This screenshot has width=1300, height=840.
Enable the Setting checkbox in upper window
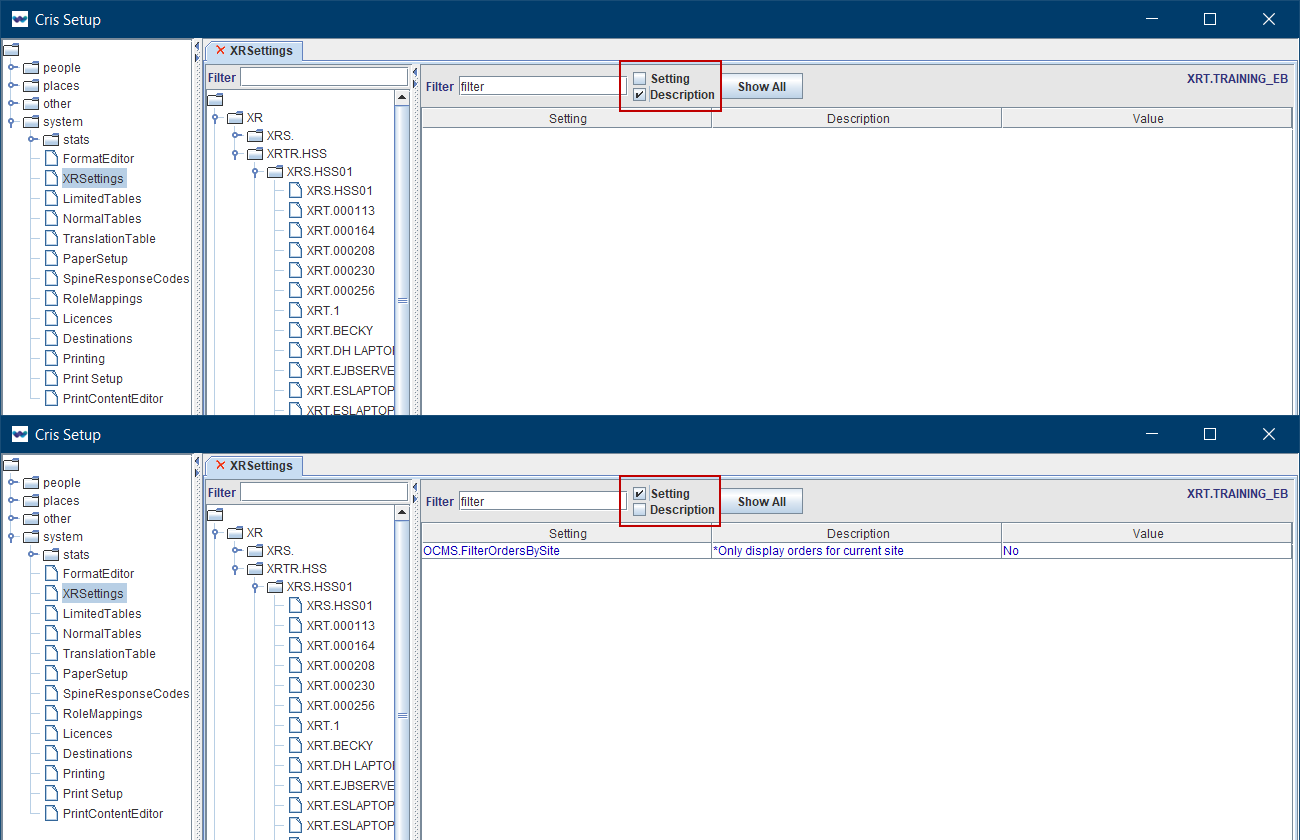(640, 78)
